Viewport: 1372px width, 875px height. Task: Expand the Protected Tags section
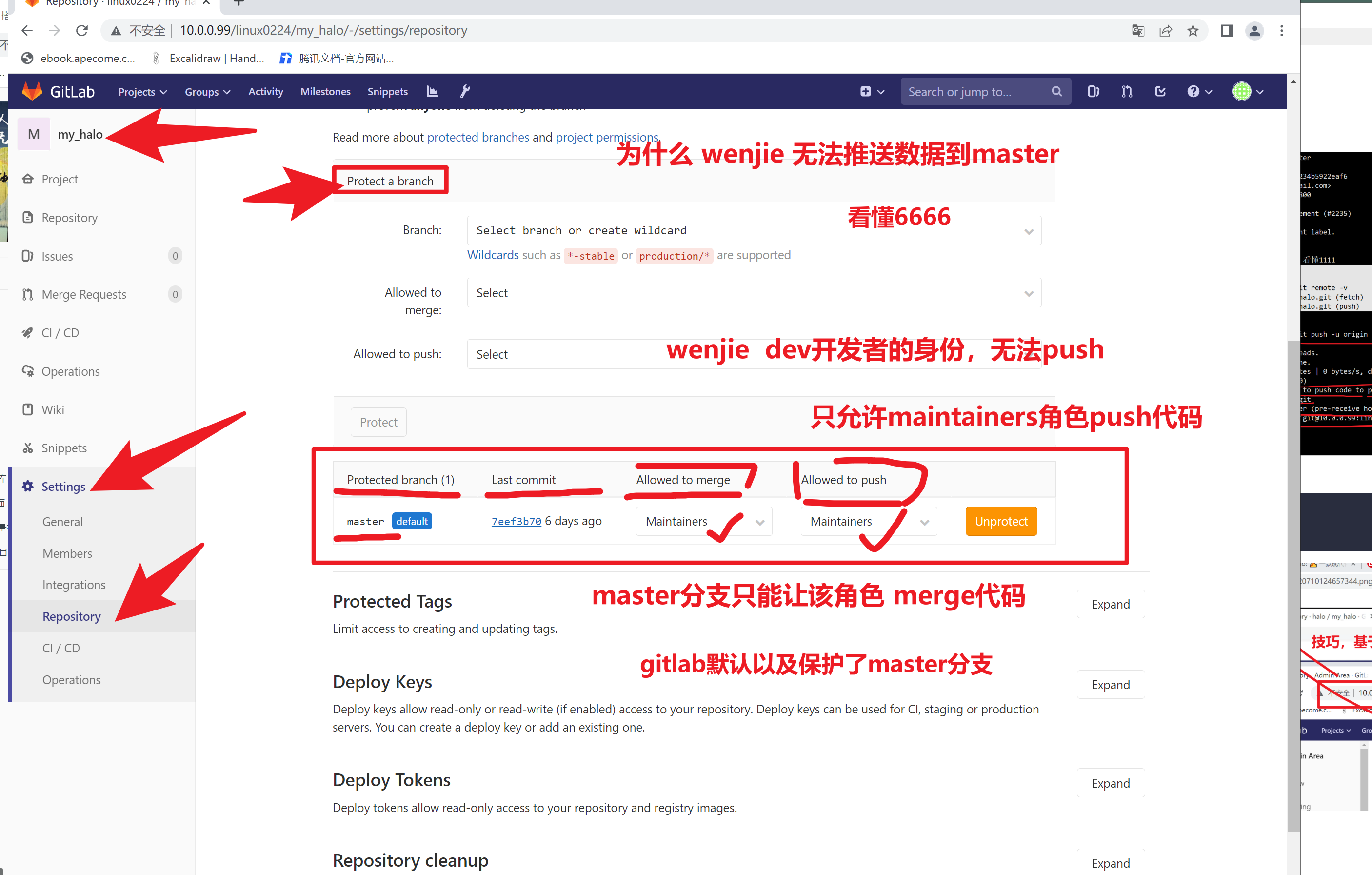coord(1110,604)
